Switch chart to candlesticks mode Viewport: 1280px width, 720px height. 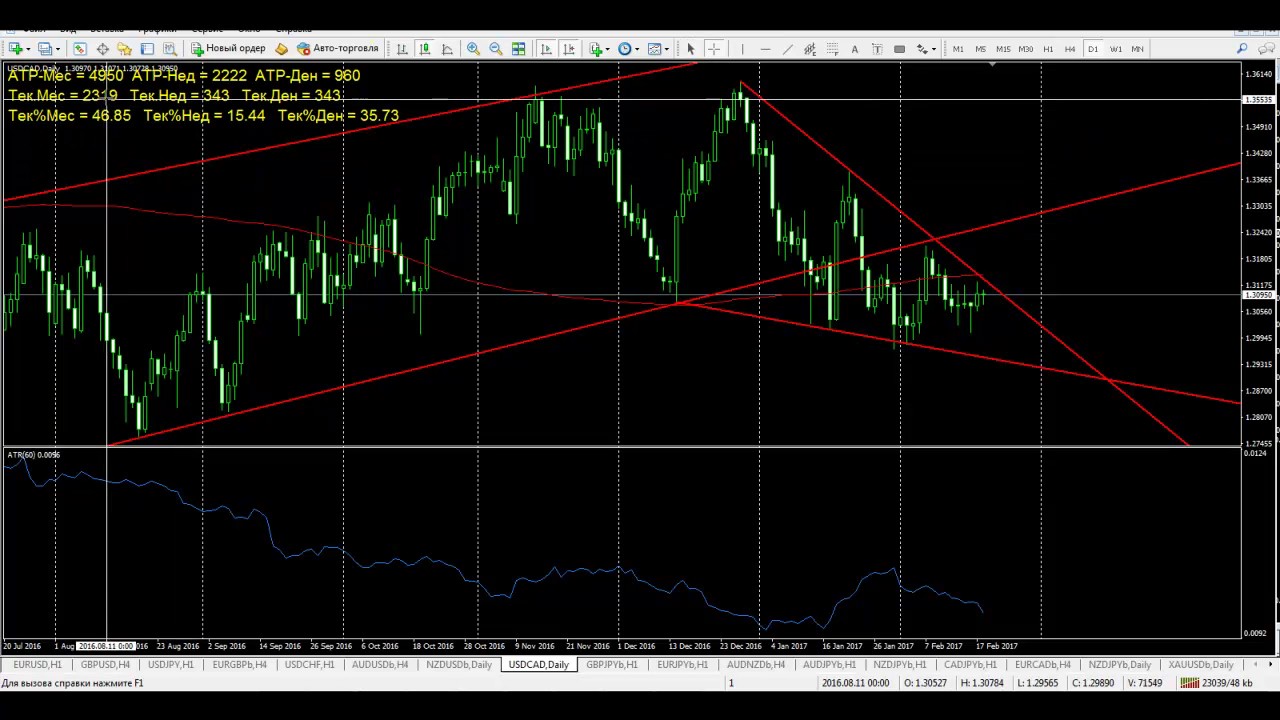pyautogui.click(x=424, y=48)
